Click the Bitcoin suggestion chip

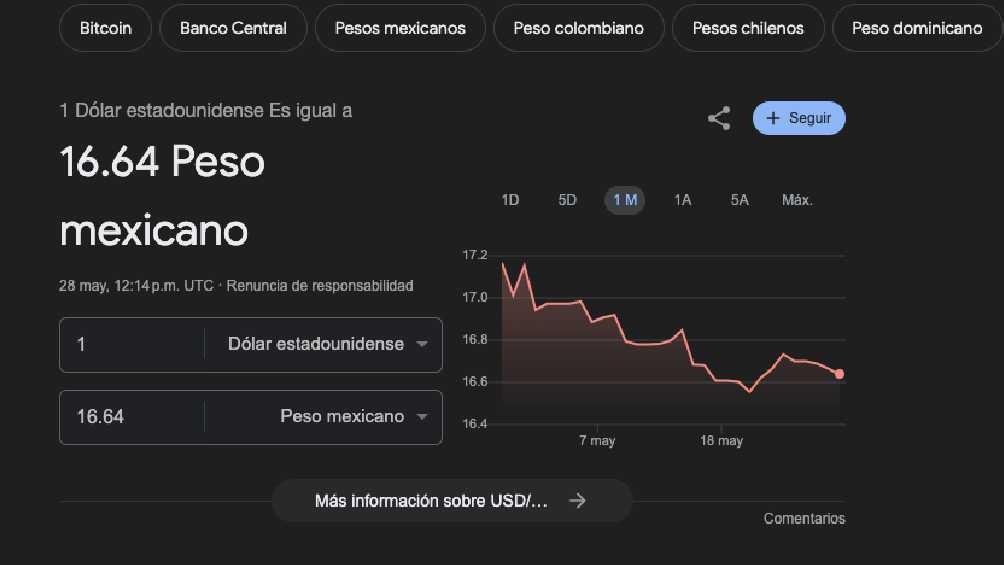[105, 28]
